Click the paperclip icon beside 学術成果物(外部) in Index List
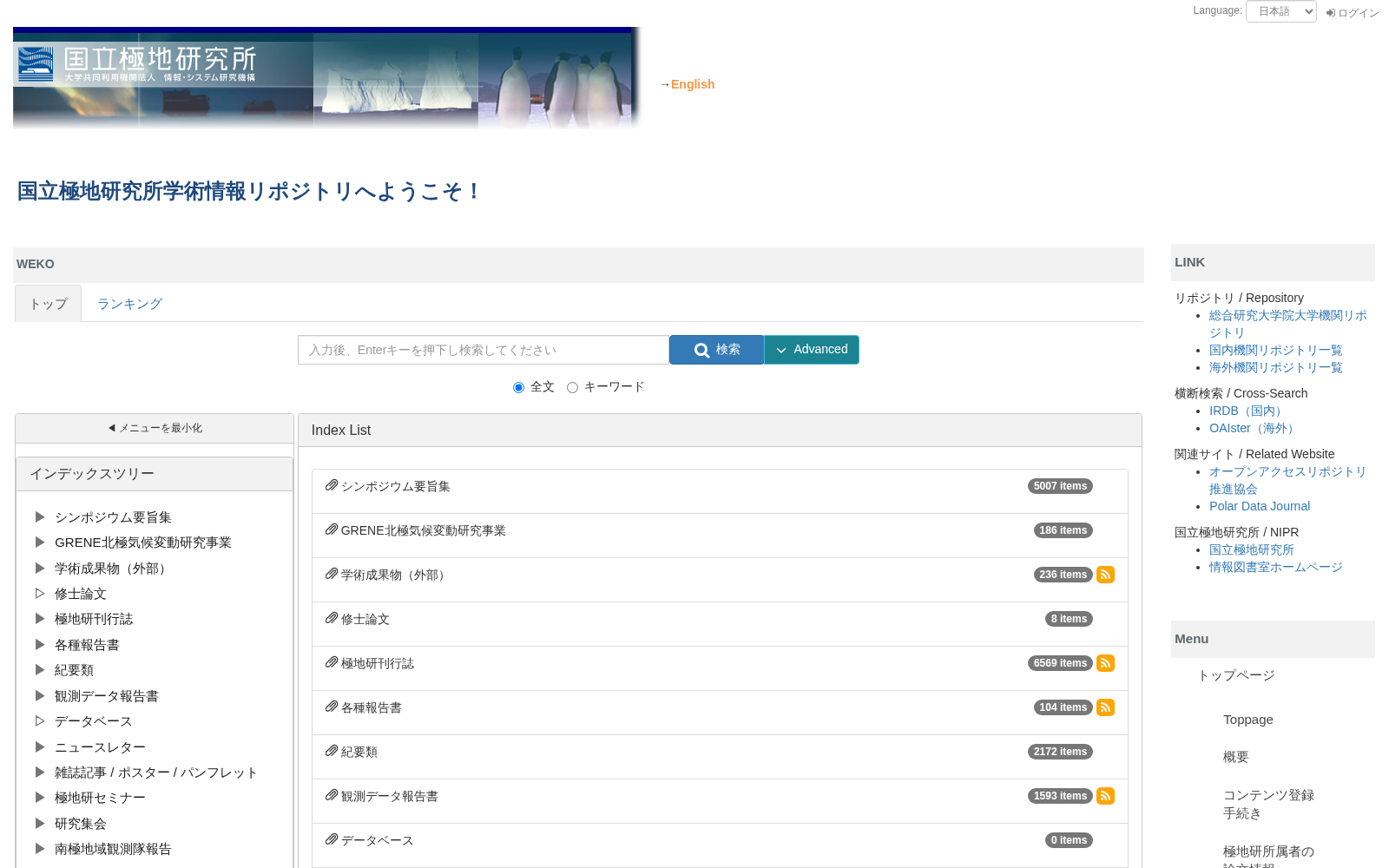Screen dimensions: 1389x868 332,574
